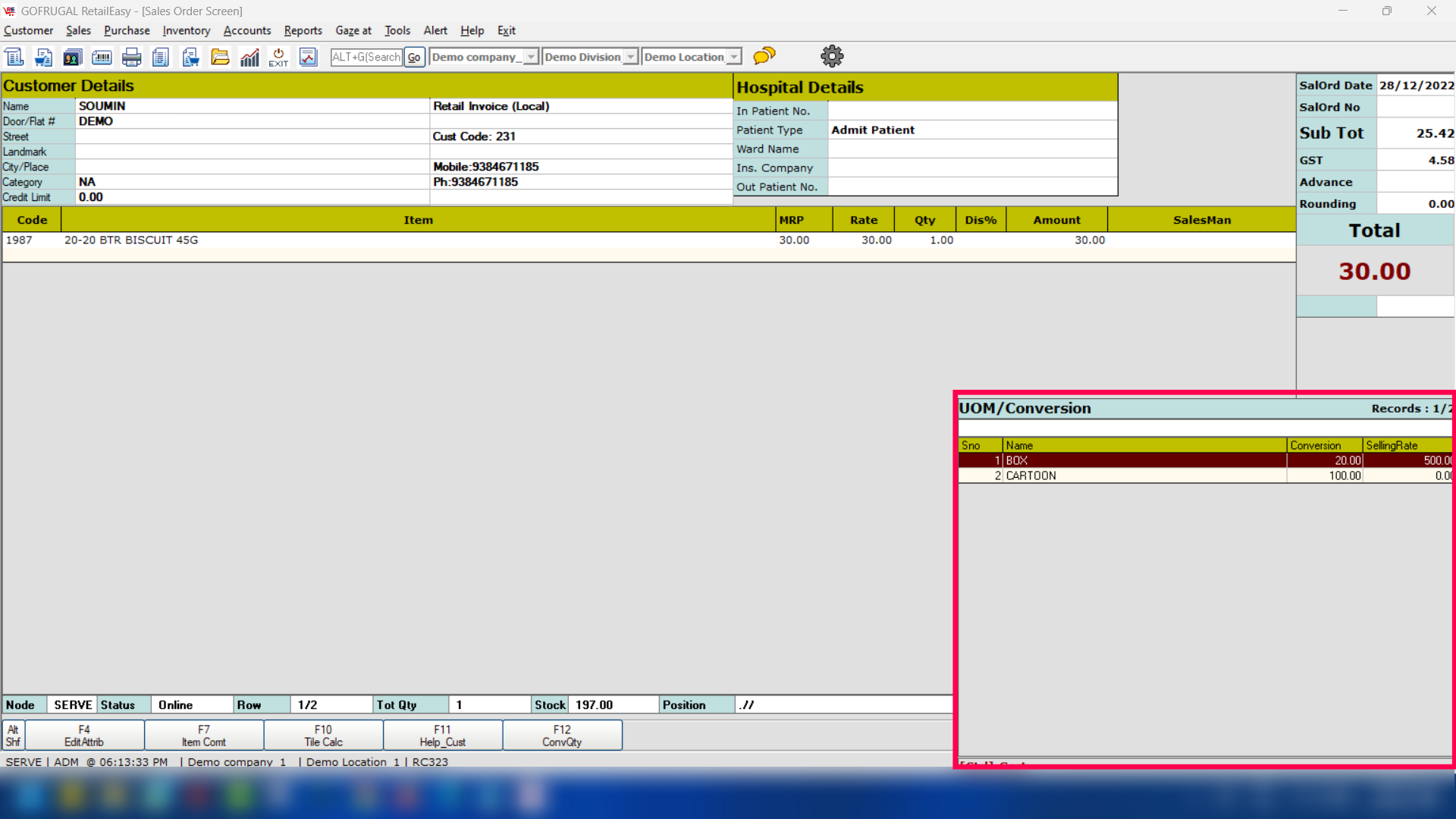Image resolution: width=1456 pixels, height=819 pixels.
Task: Click the line graph report icon
Action: pos(308,57)
